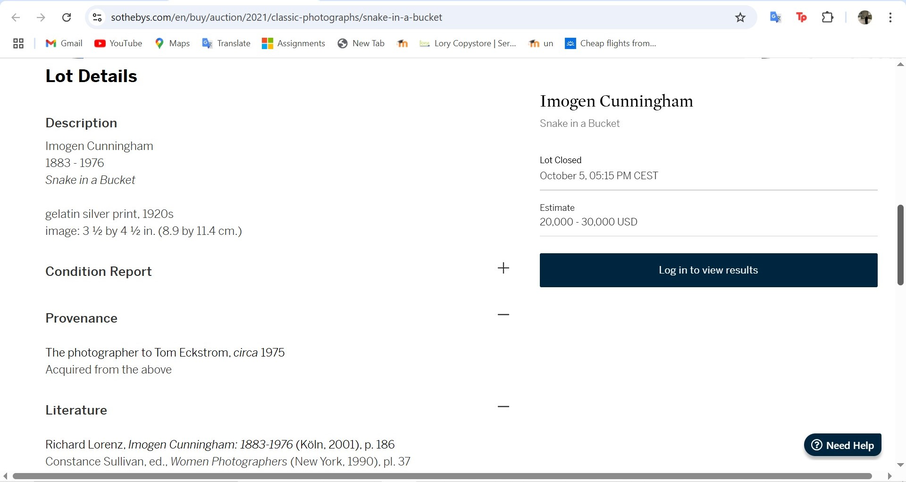Bookmark this page with the star icon

pos(740,17)
